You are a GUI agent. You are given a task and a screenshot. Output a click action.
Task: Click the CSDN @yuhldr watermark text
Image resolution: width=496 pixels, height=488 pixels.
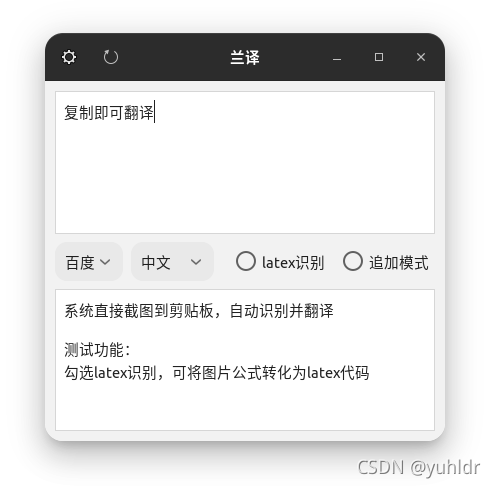click(419, 467)
